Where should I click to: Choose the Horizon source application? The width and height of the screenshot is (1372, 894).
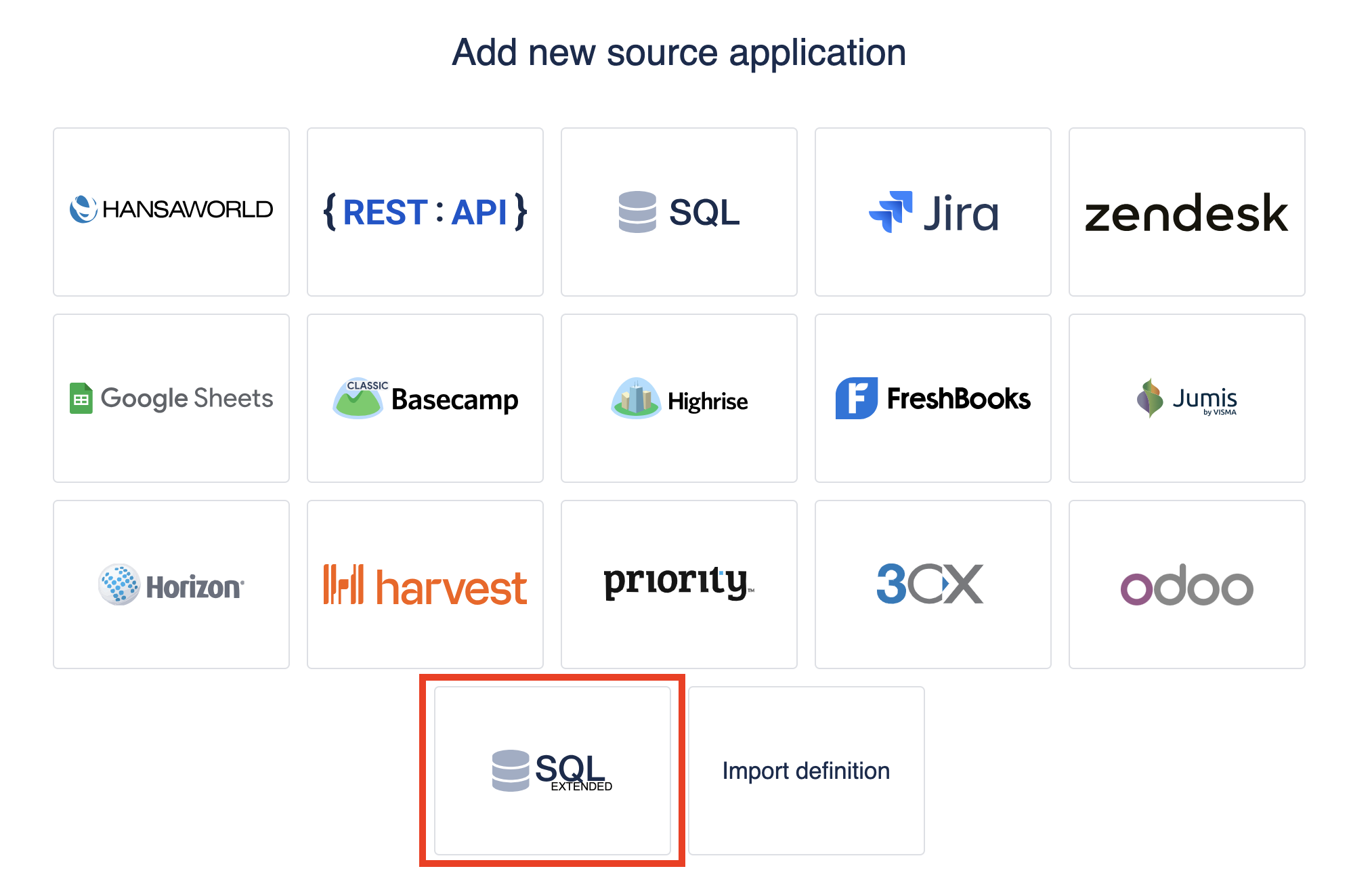(171, 584)
